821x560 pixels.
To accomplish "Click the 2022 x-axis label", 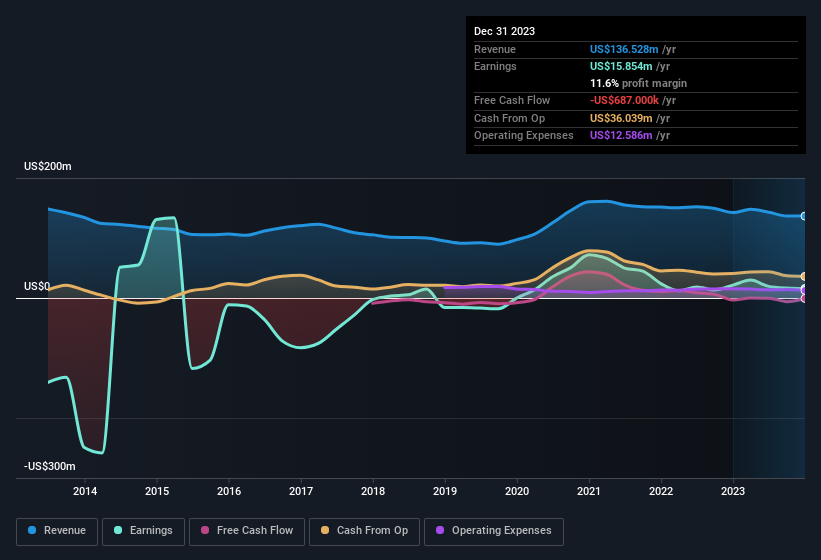I will pyautogui.click(x=661, y=491).
